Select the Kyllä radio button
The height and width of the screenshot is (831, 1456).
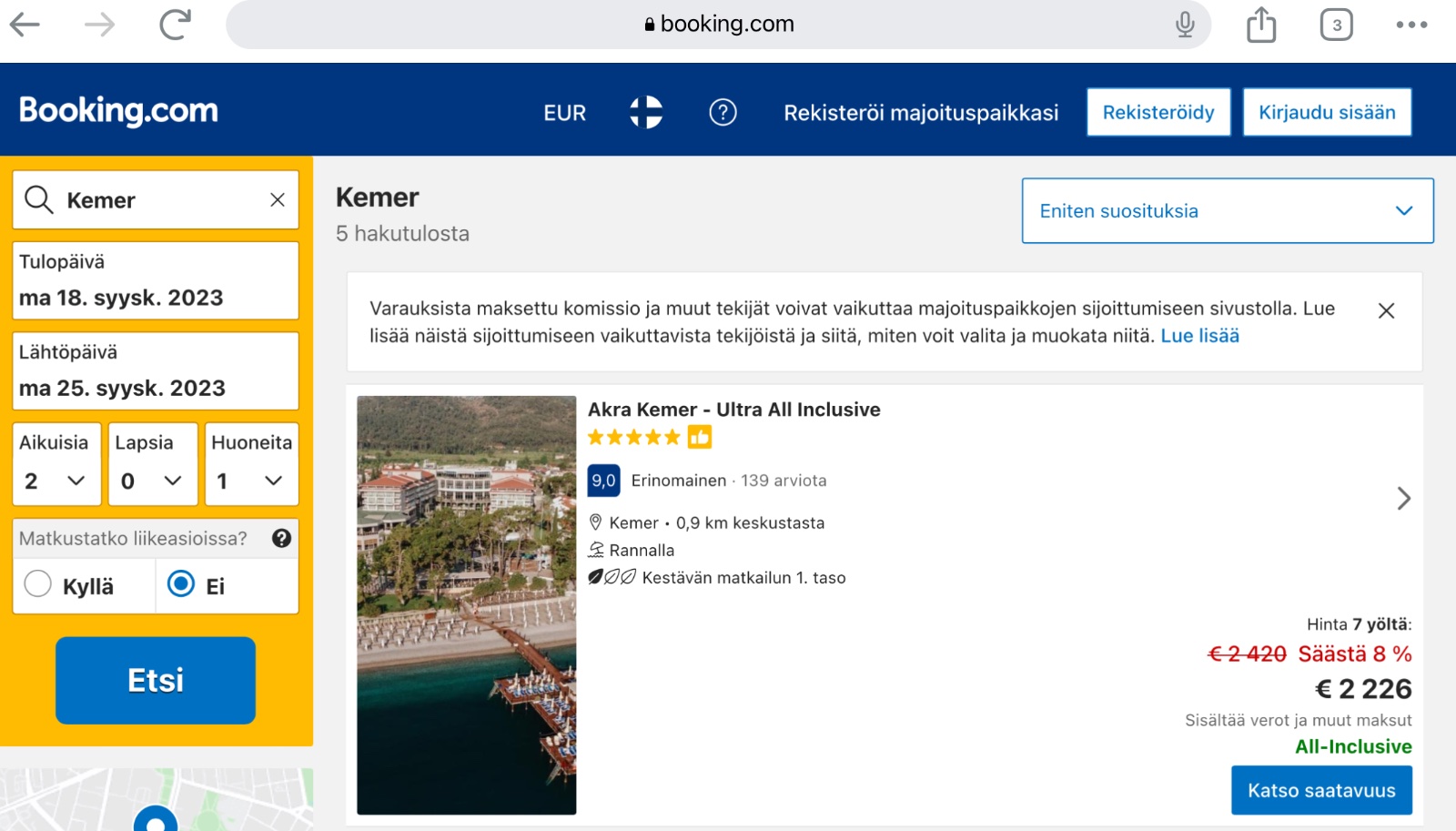click(37, 583)
